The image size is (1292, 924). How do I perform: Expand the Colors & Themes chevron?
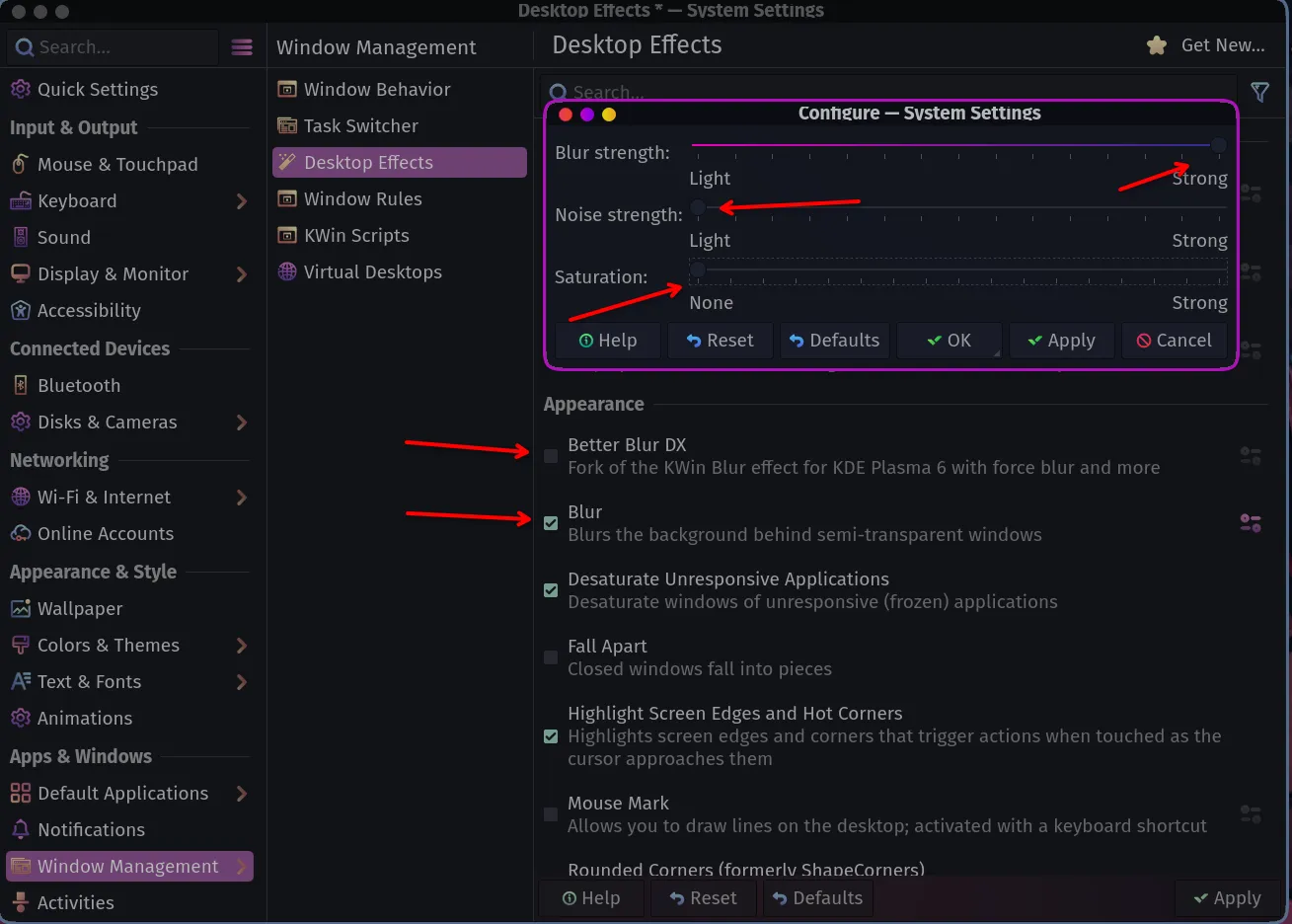coord(242,646)
